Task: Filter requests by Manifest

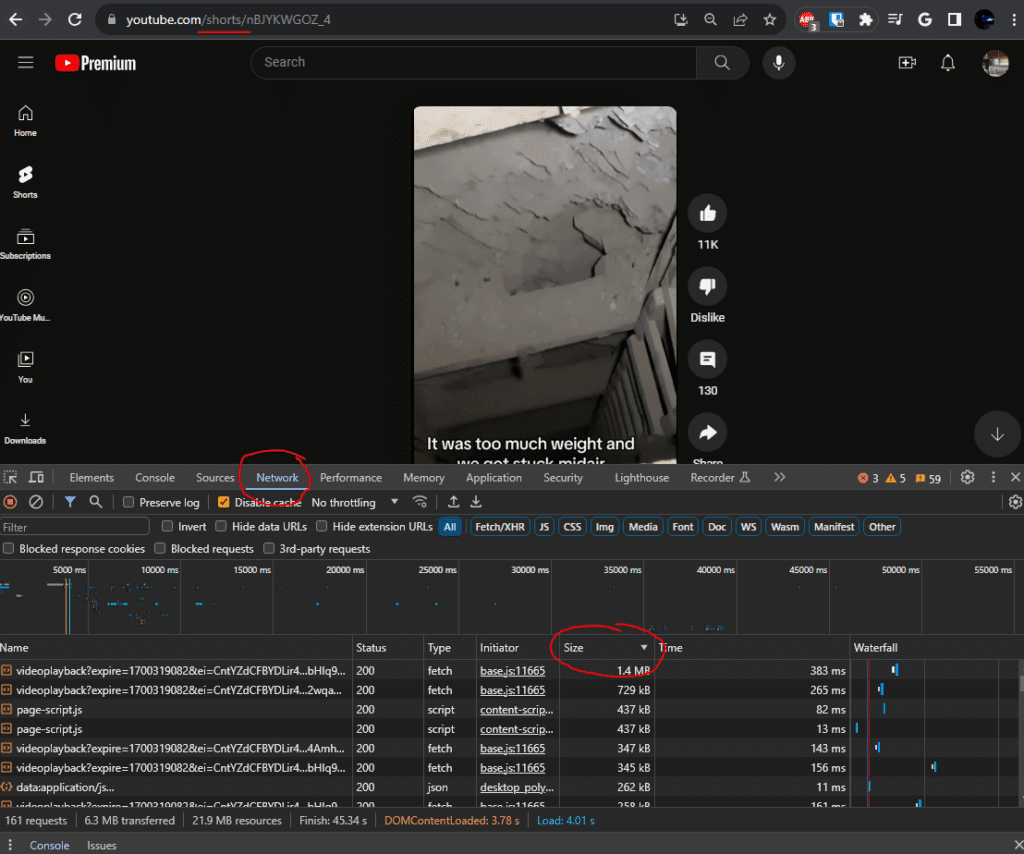Action: [x=833, y=527]
